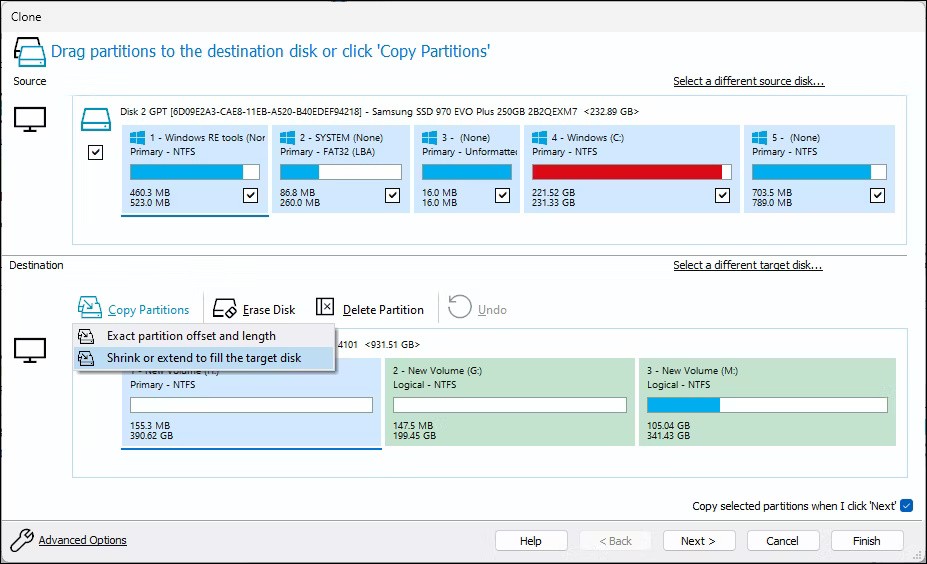Click the Erase Disk eraser icon
Screen dimensions: 927x564
click(x=225, y=309)
